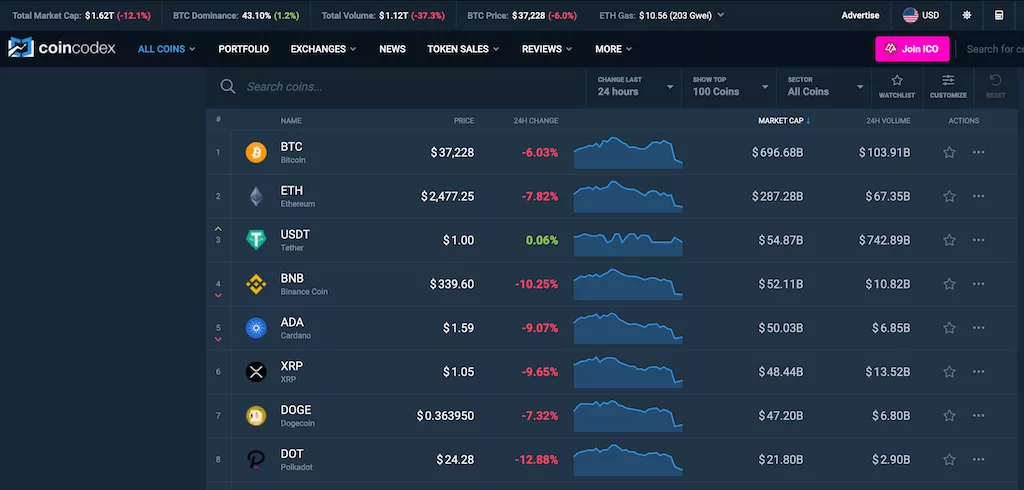Click DOT 24H change -12.88%
The image size is (1024, 490).
(x=536, y=459)
